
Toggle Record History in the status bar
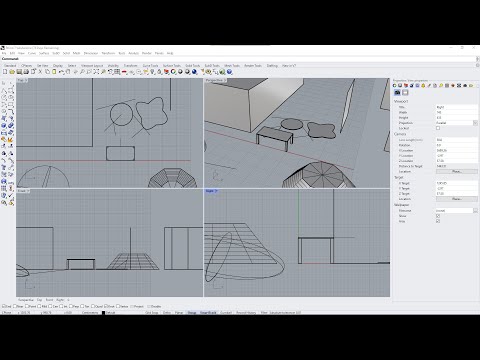pos(246,313)
